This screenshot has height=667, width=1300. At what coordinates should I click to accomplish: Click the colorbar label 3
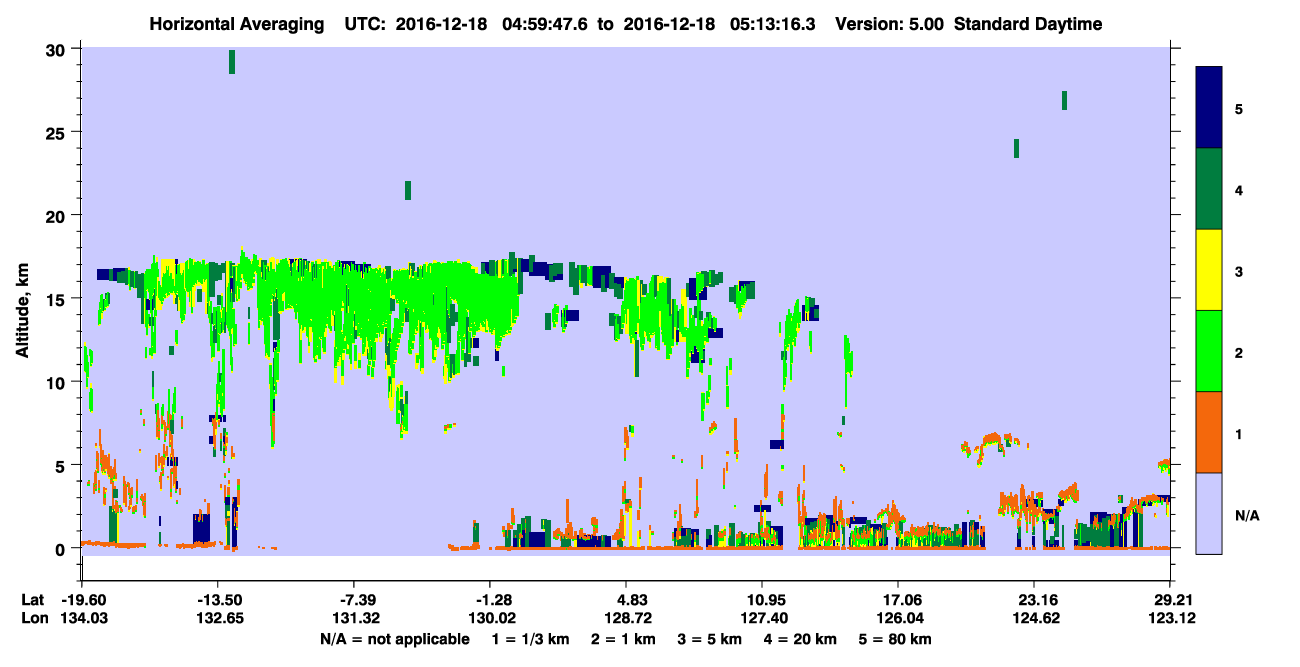tap(1239, 271)
